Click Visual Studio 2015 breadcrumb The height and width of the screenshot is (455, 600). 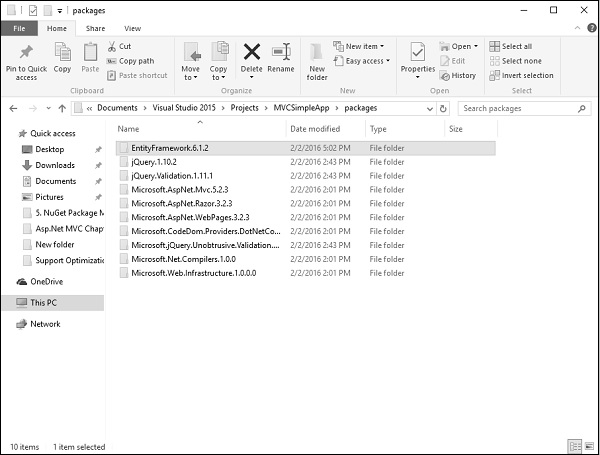pos(184,108)
